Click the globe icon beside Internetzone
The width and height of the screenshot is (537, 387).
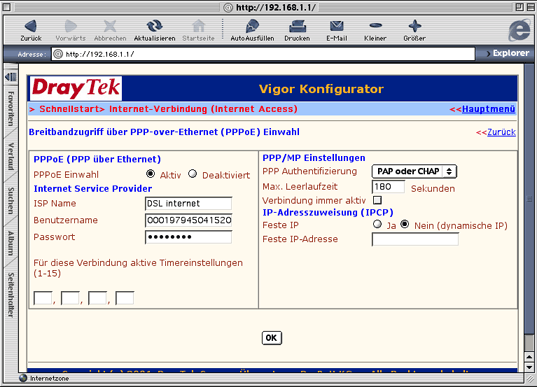[23, 378]
